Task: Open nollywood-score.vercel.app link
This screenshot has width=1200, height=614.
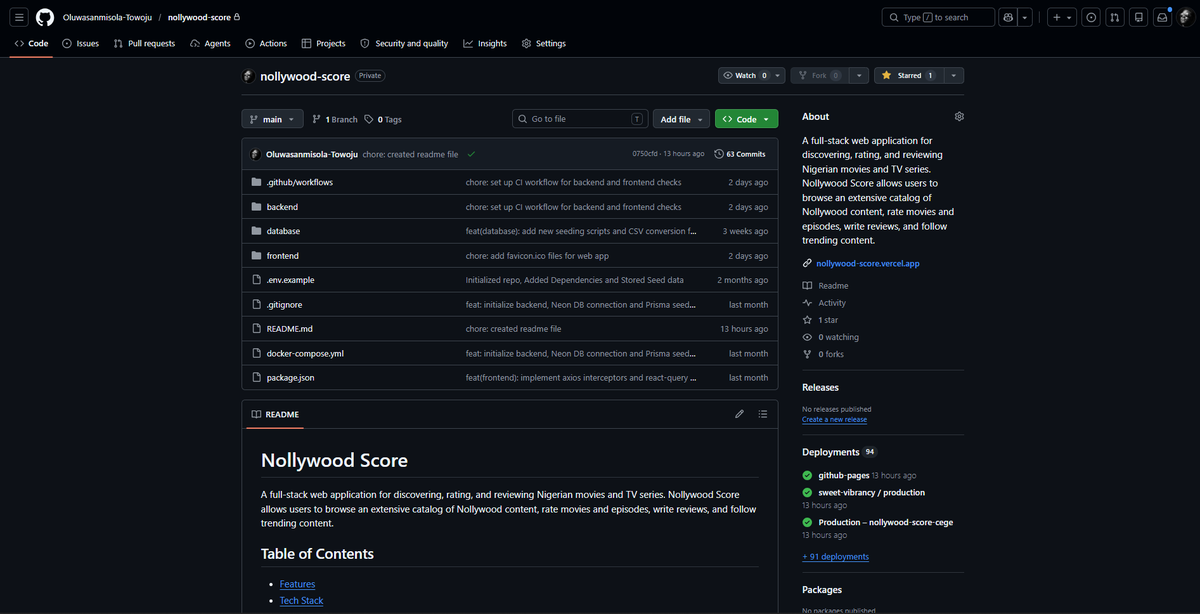Action: [867, 263]
